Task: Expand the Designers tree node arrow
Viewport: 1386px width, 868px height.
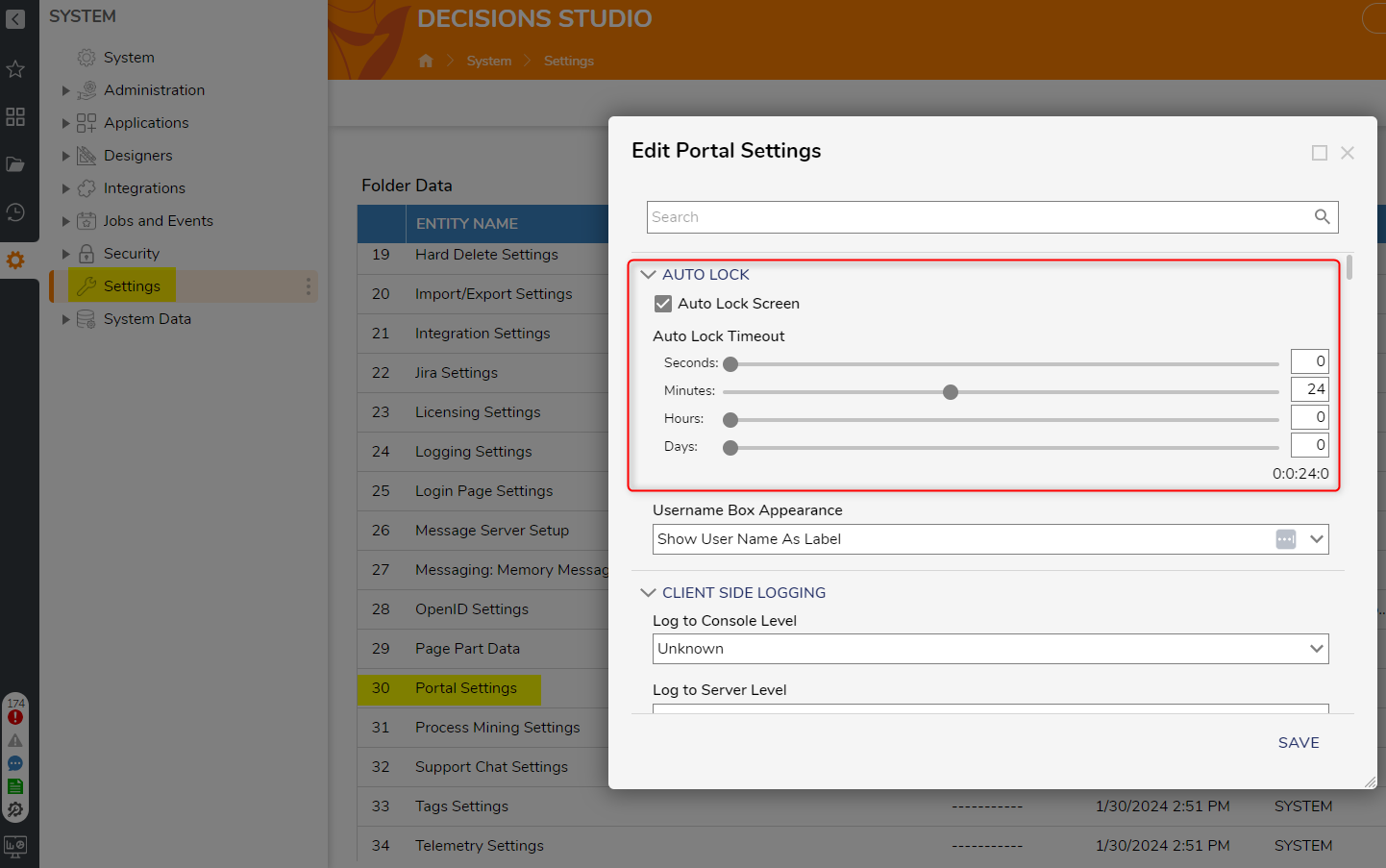Action: coord(65,156)
